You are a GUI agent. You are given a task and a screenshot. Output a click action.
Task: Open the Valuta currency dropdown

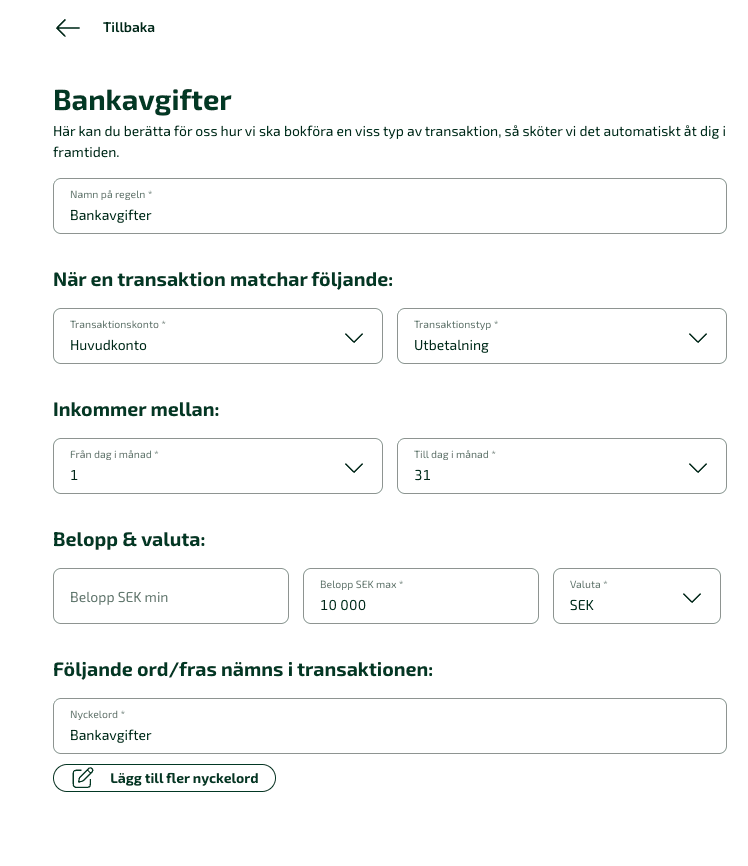[x=637, y=596]
